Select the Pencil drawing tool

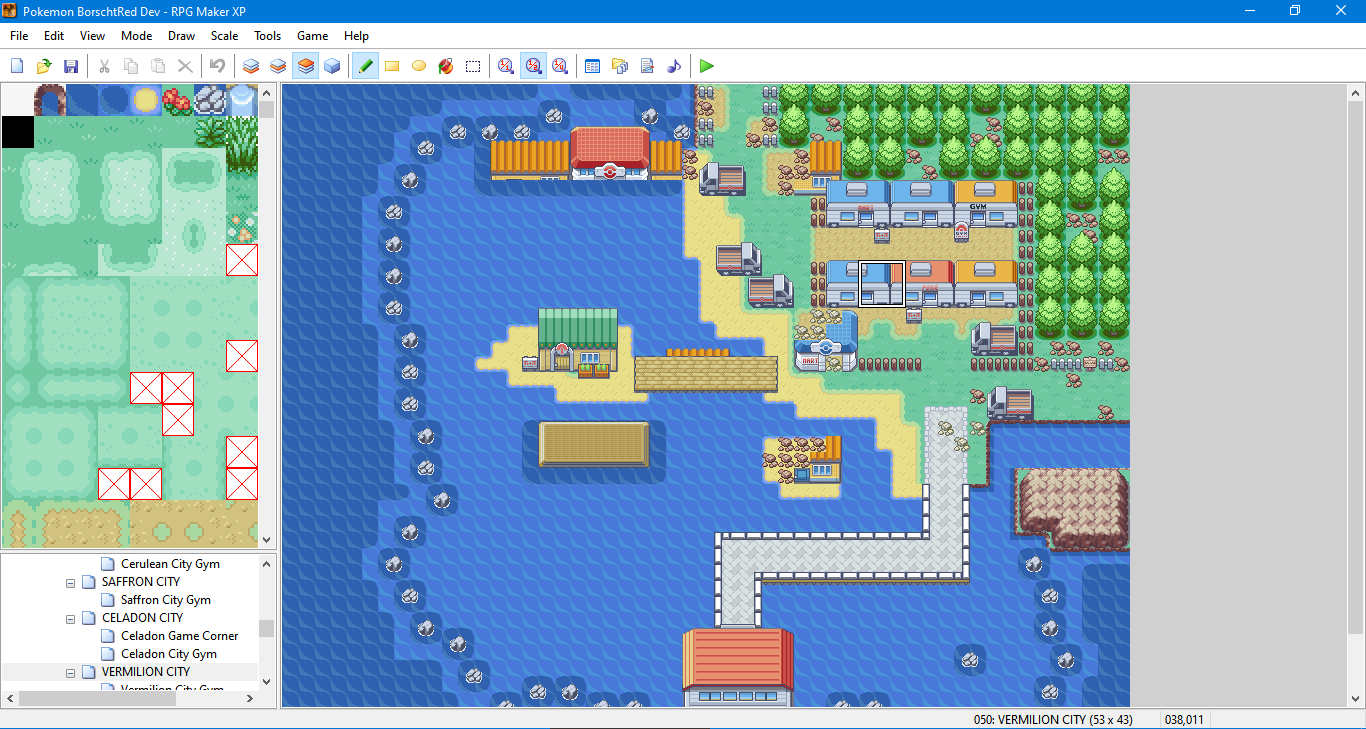click(365, 66)
